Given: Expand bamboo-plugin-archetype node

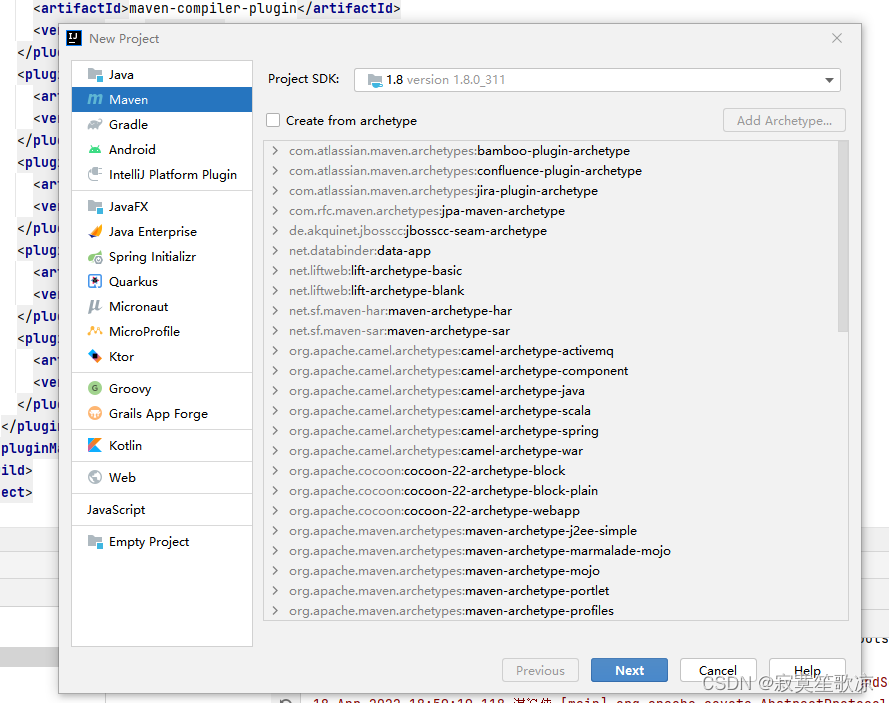Looking at the screenshot, I should point(275,150).
